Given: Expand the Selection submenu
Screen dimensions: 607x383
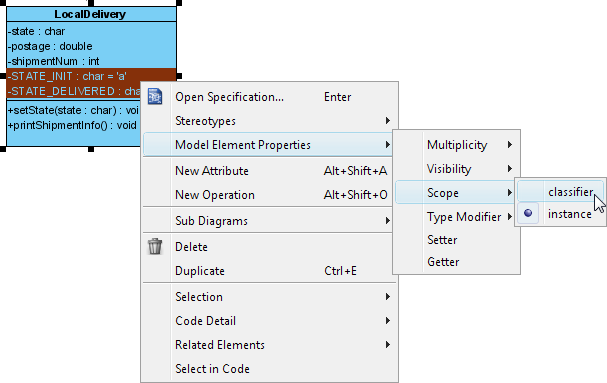Looking at the screenshot, I should point(269,297).
